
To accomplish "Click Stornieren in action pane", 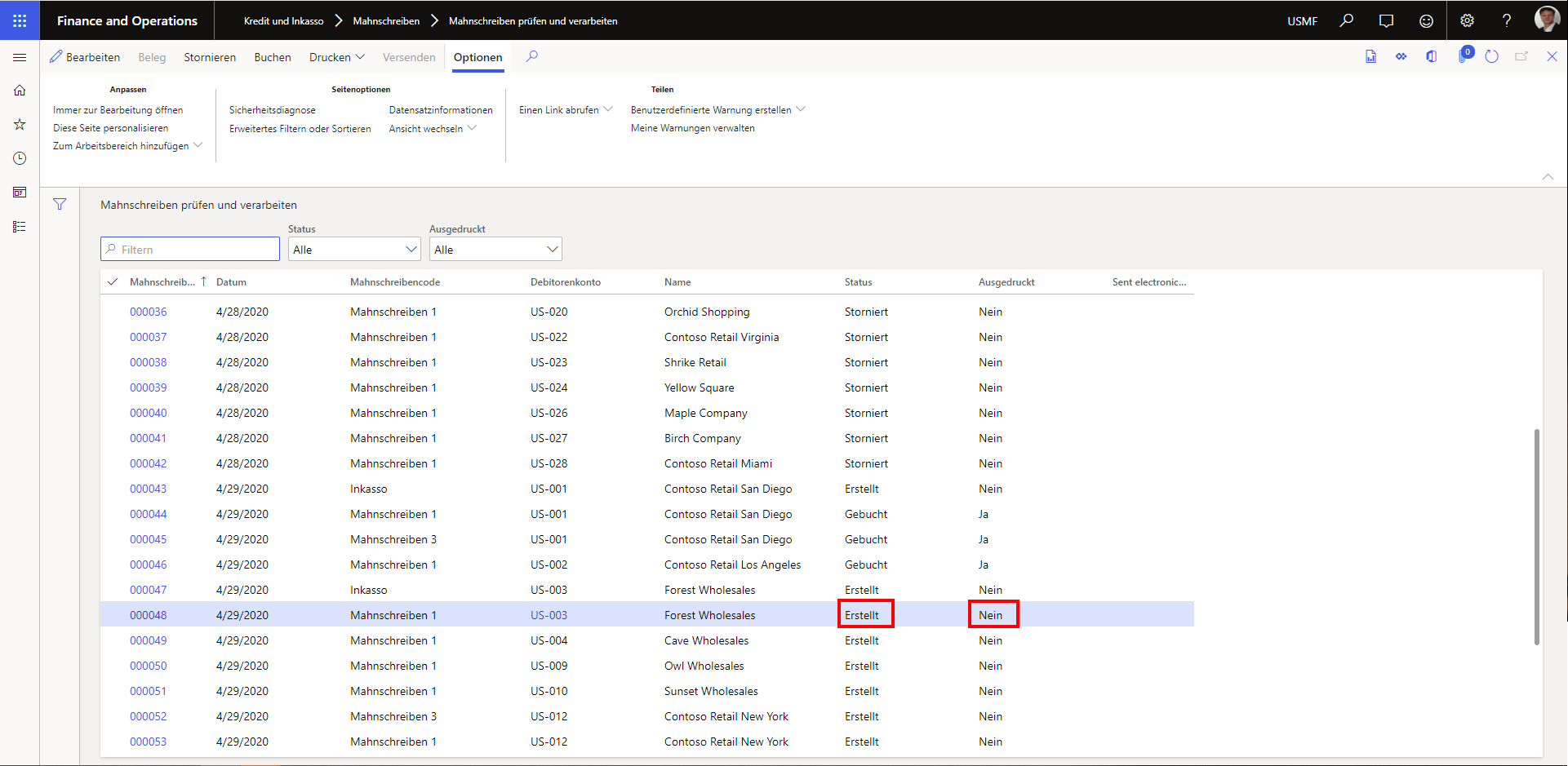I will click(x=210, y=57).
